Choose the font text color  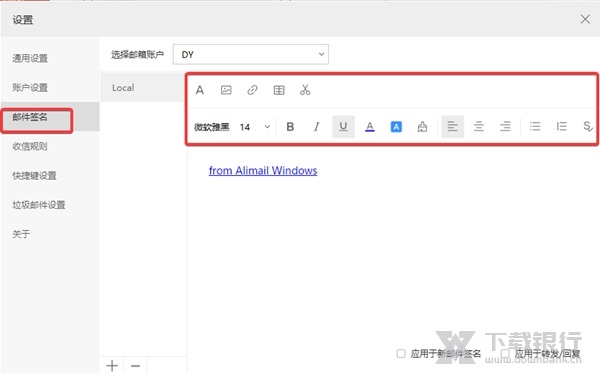coord(370,127)
